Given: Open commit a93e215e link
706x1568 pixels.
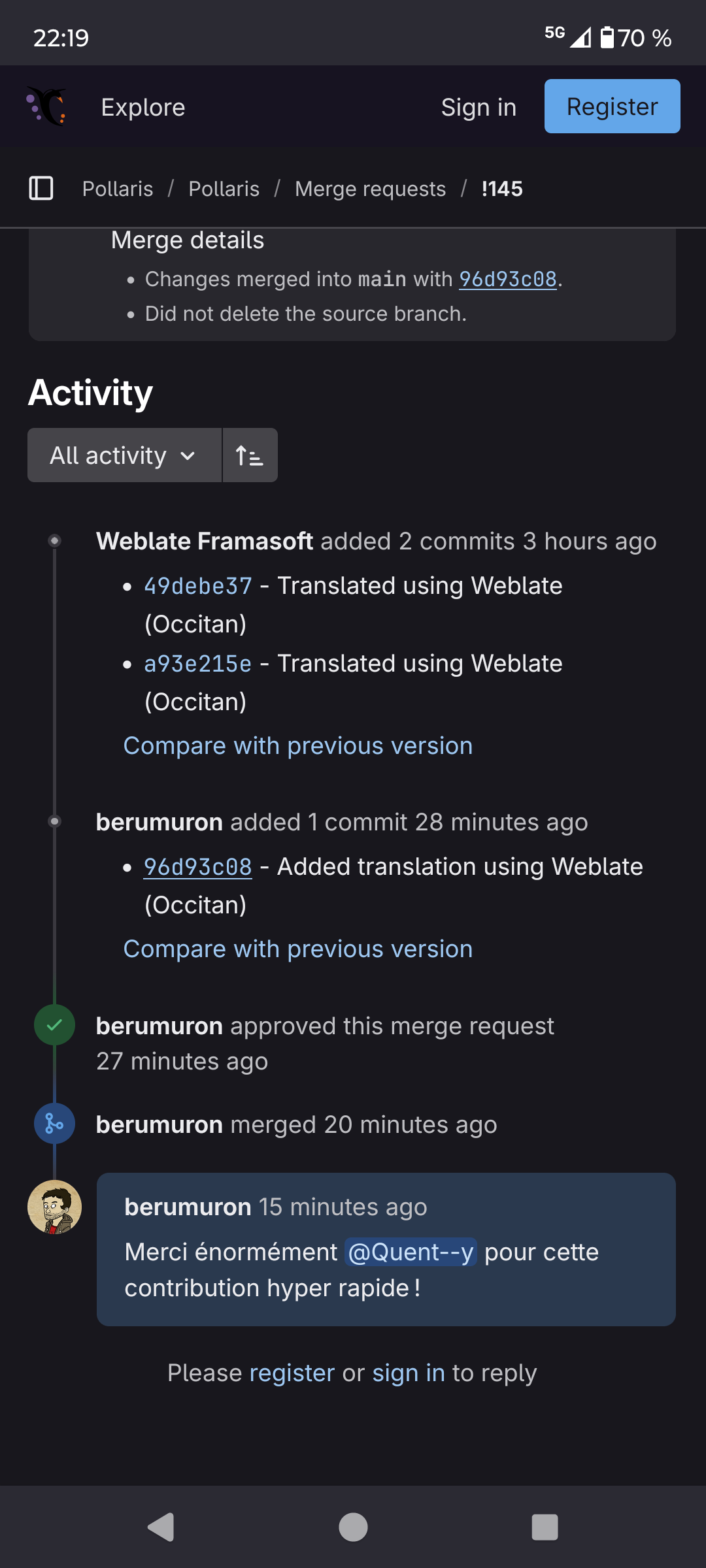Looking at the screenshot, I should [x=198, y=664].
